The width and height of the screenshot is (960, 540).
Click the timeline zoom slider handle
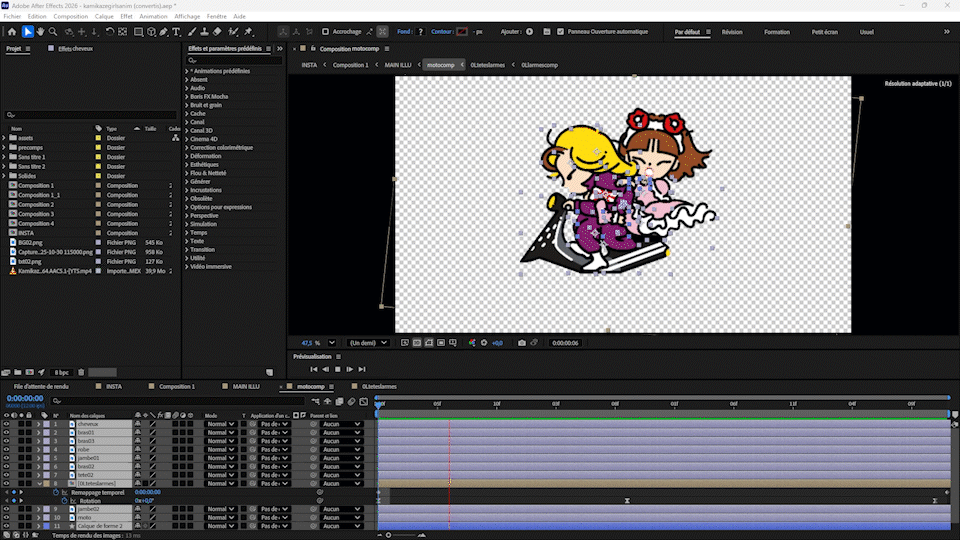(x=388, y=535)
